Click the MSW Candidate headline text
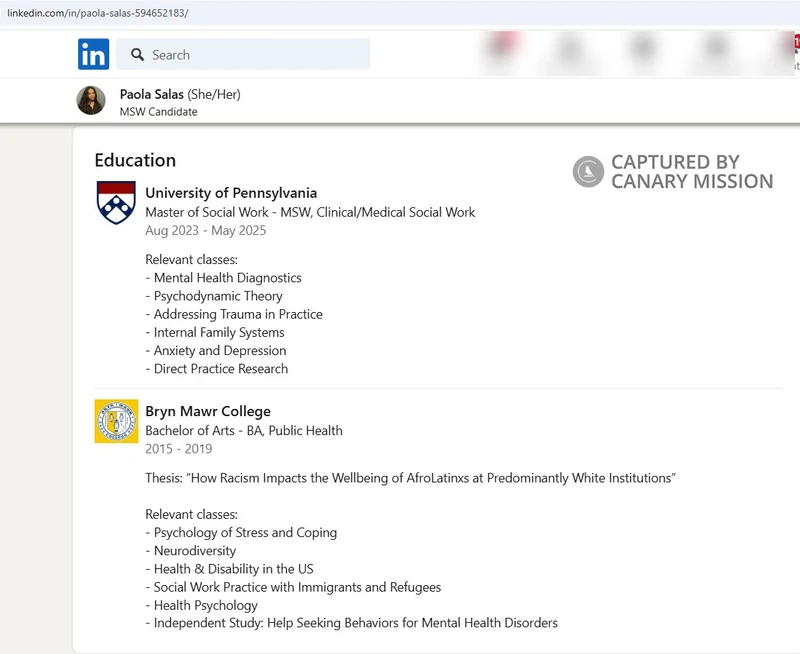 click(159, 112)
